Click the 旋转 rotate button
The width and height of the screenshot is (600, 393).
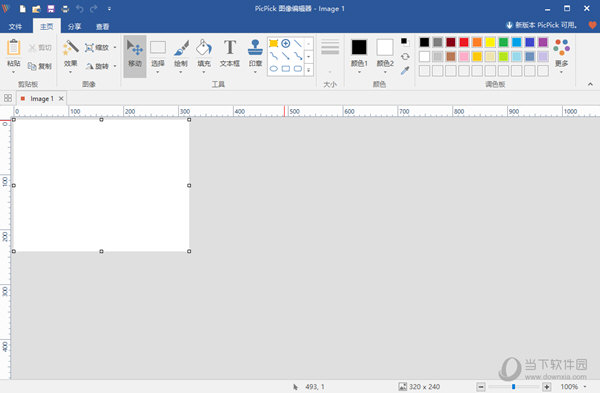[x=97, y=66]
